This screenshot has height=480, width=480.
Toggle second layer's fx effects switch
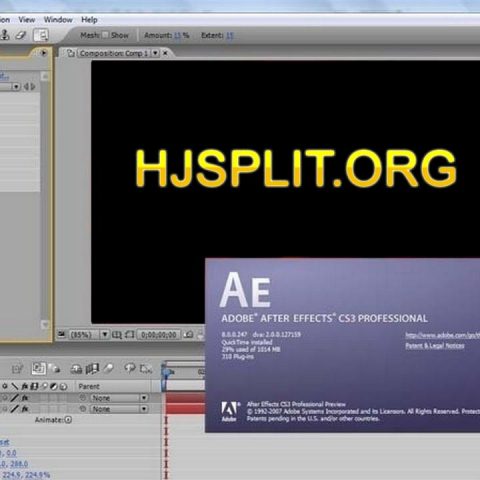pos(25,409)
